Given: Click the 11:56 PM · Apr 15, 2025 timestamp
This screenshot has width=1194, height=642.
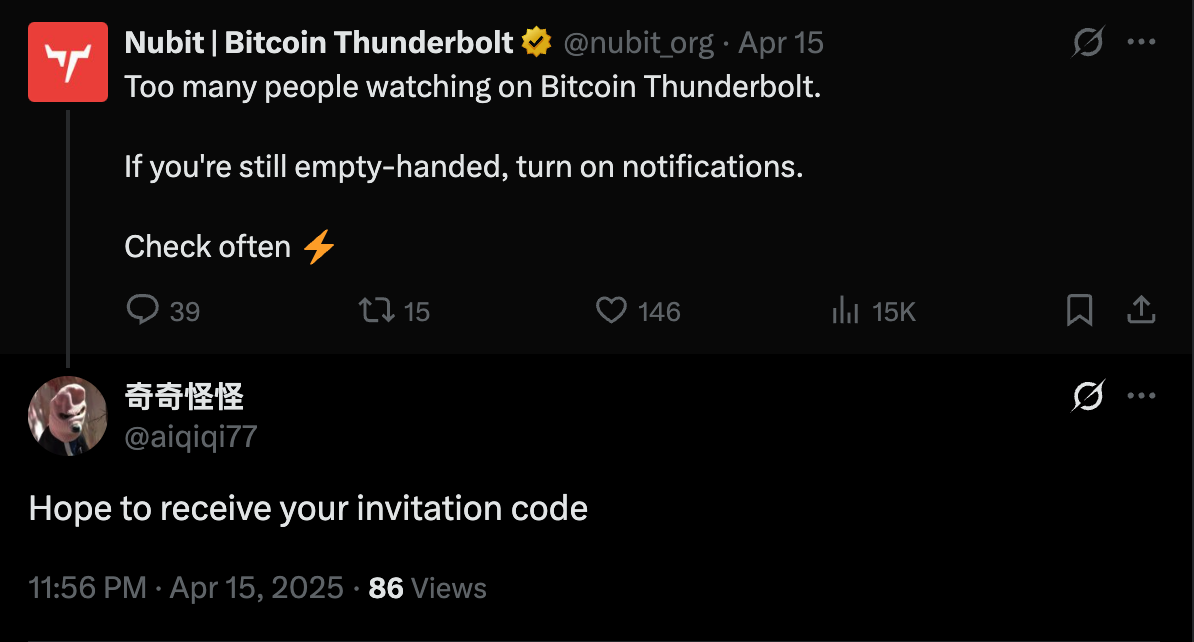Looking at the screenshot, I should (x=186, y=588).
